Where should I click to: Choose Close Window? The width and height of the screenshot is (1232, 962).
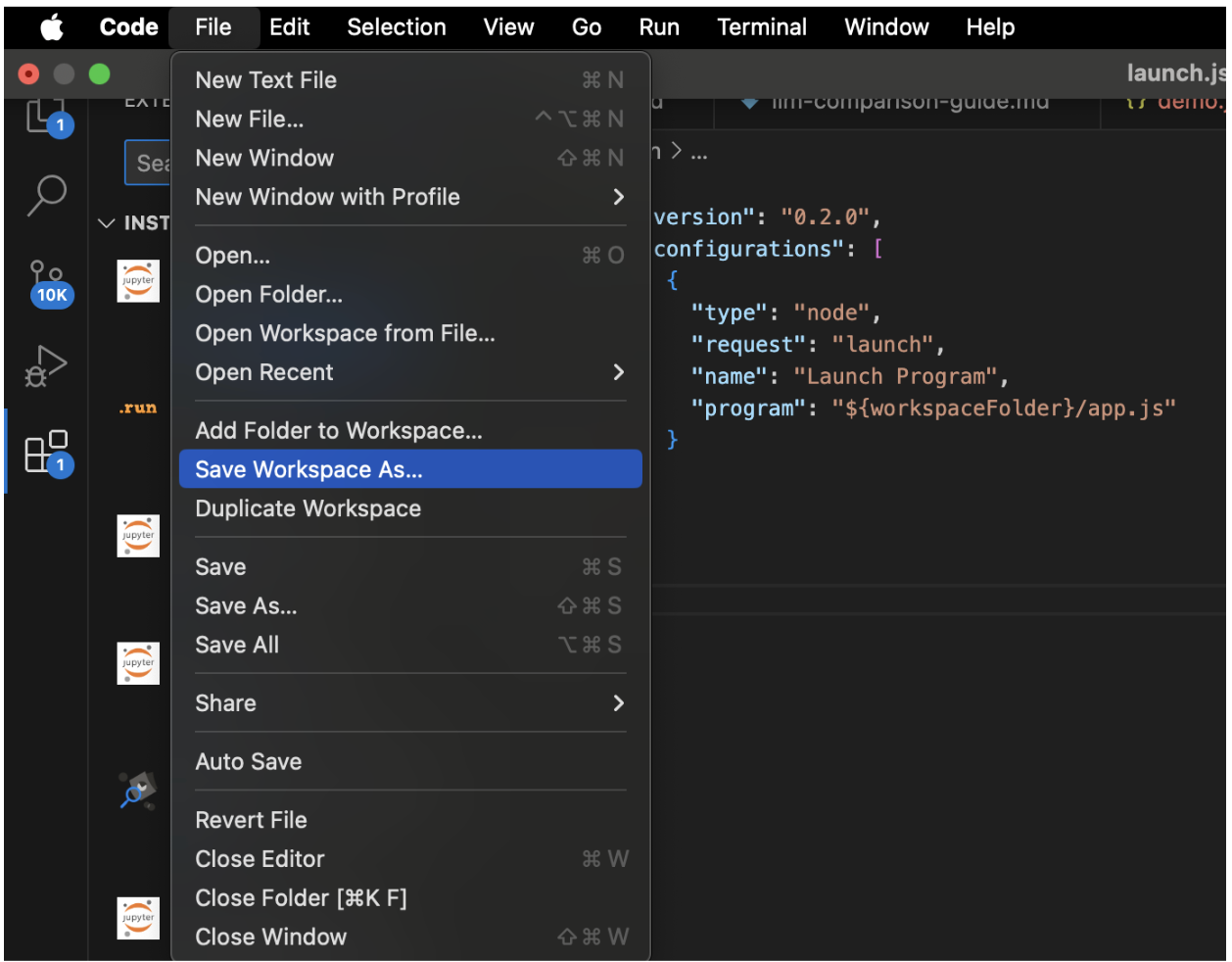[x=410, y=938]
